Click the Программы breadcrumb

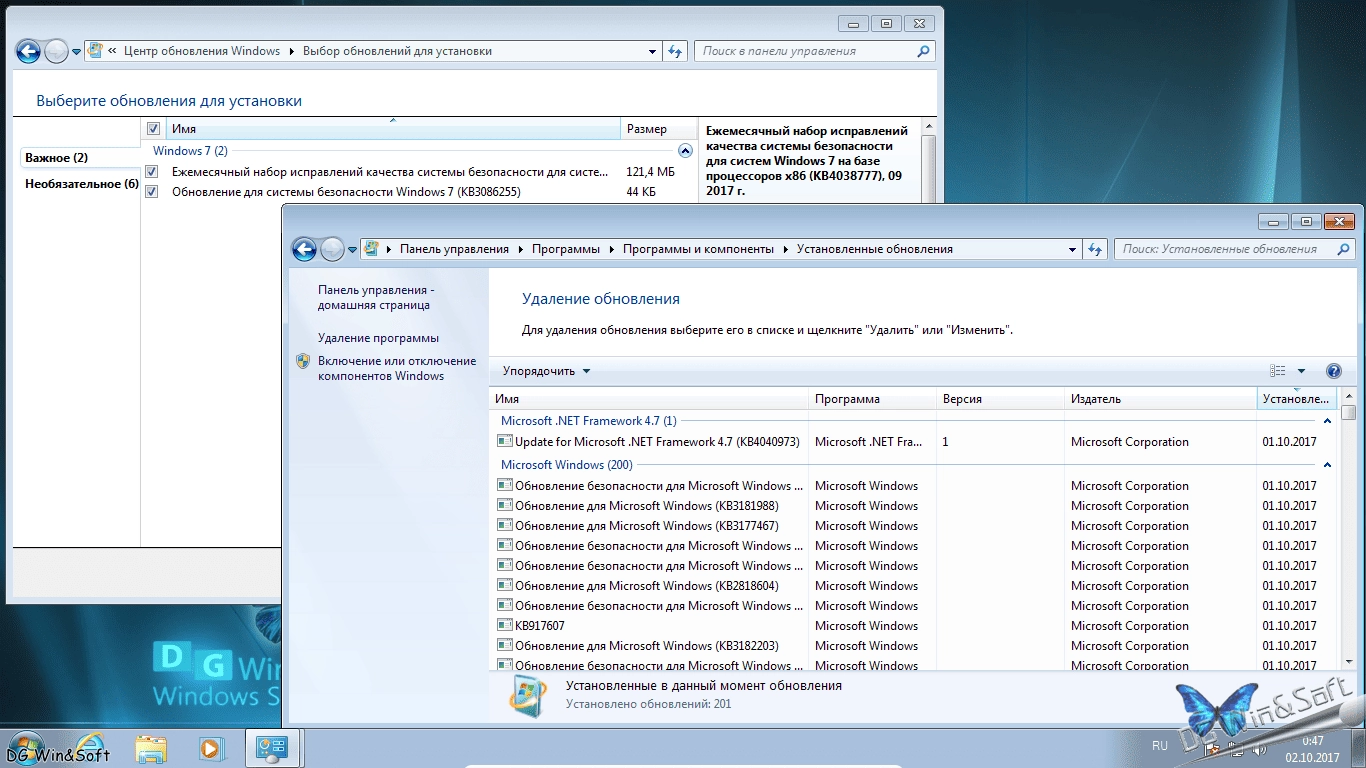[566, 249]
